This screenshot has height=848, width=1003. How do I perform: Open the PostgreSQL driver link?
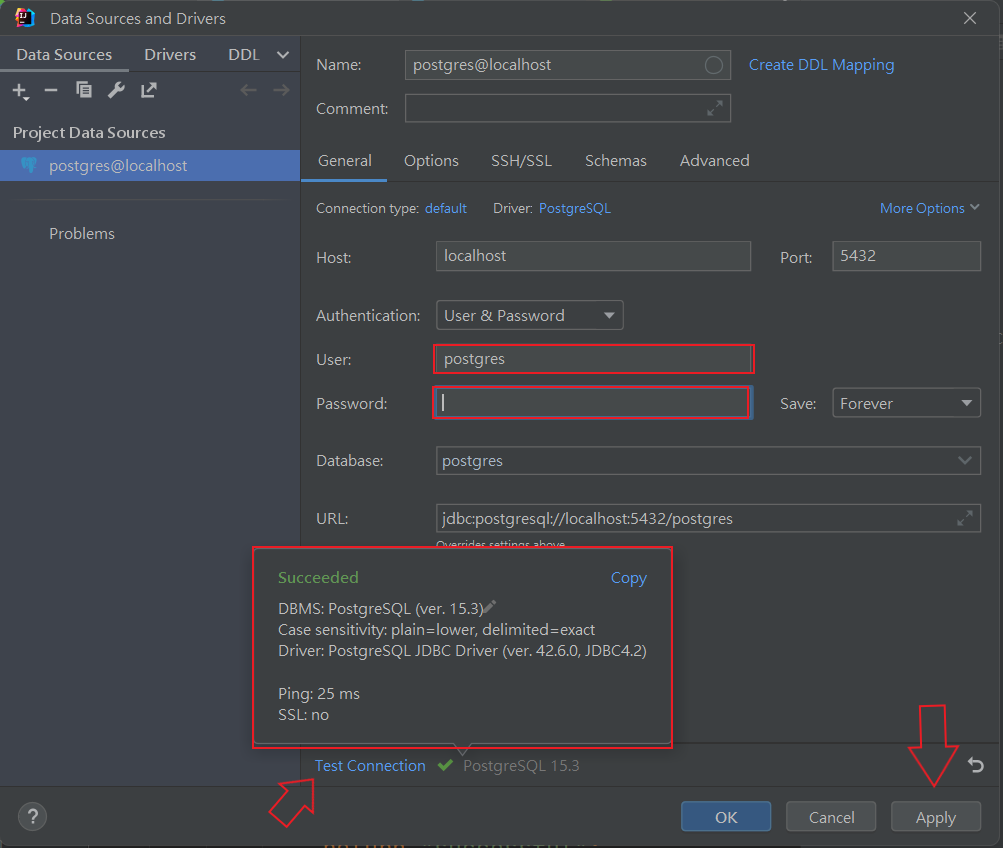click(574, 208)
